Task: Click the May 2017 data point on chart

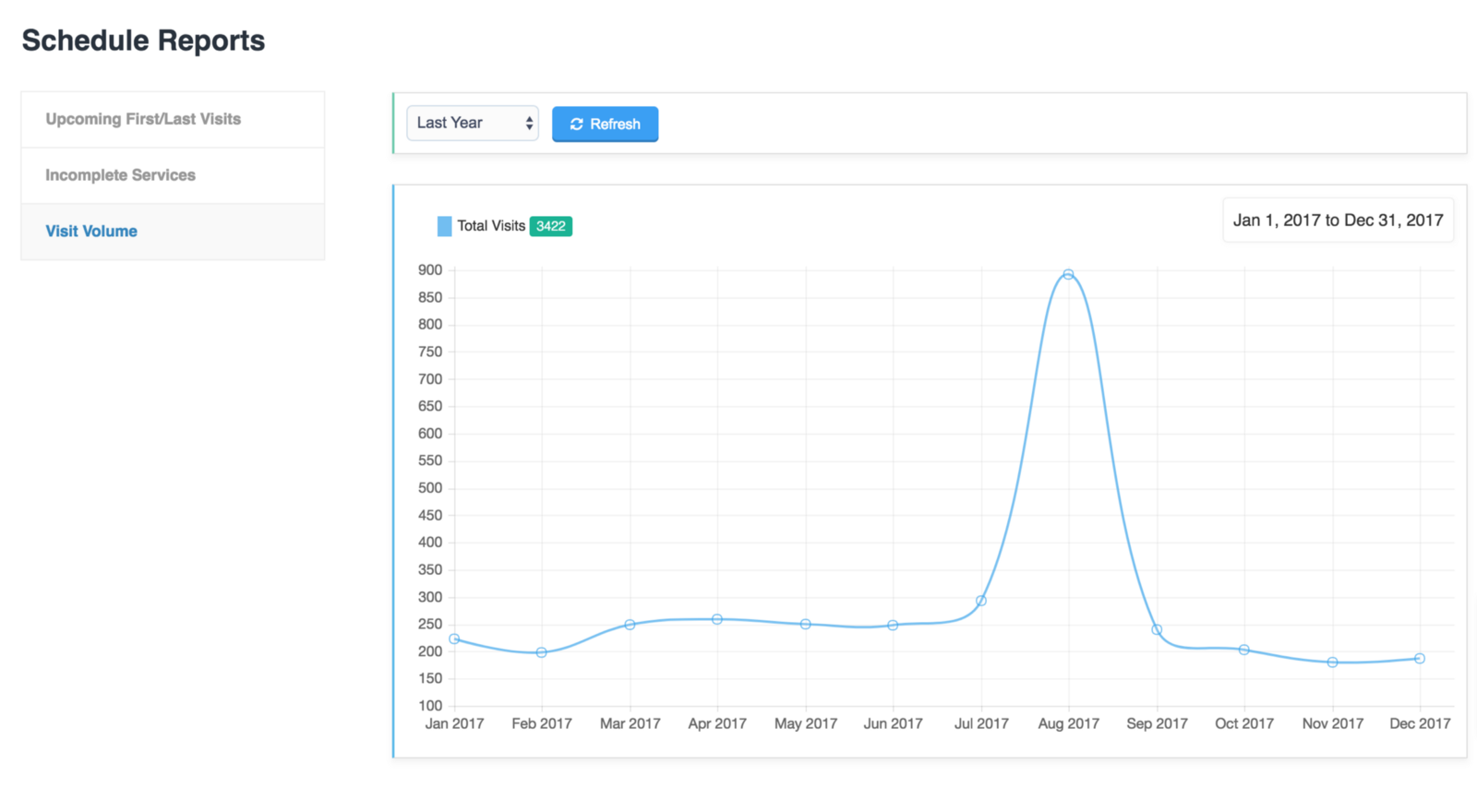Action: [806, 625]
